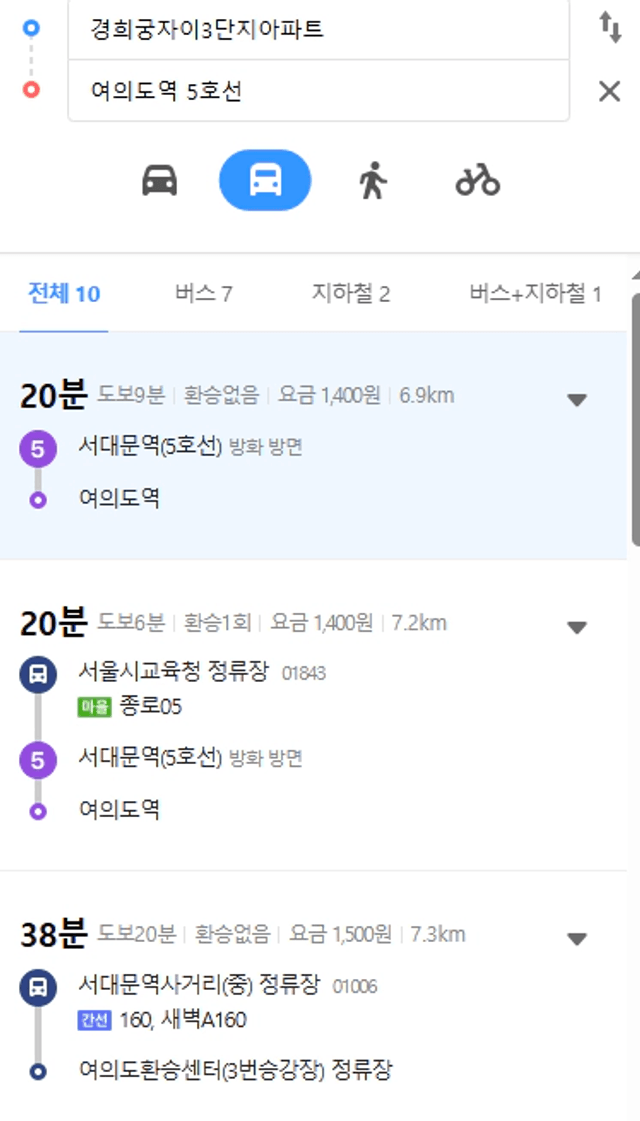Open the 지하철 2 tab
Viewport: 640px width, 1121px height.
[x=350, y=294]
